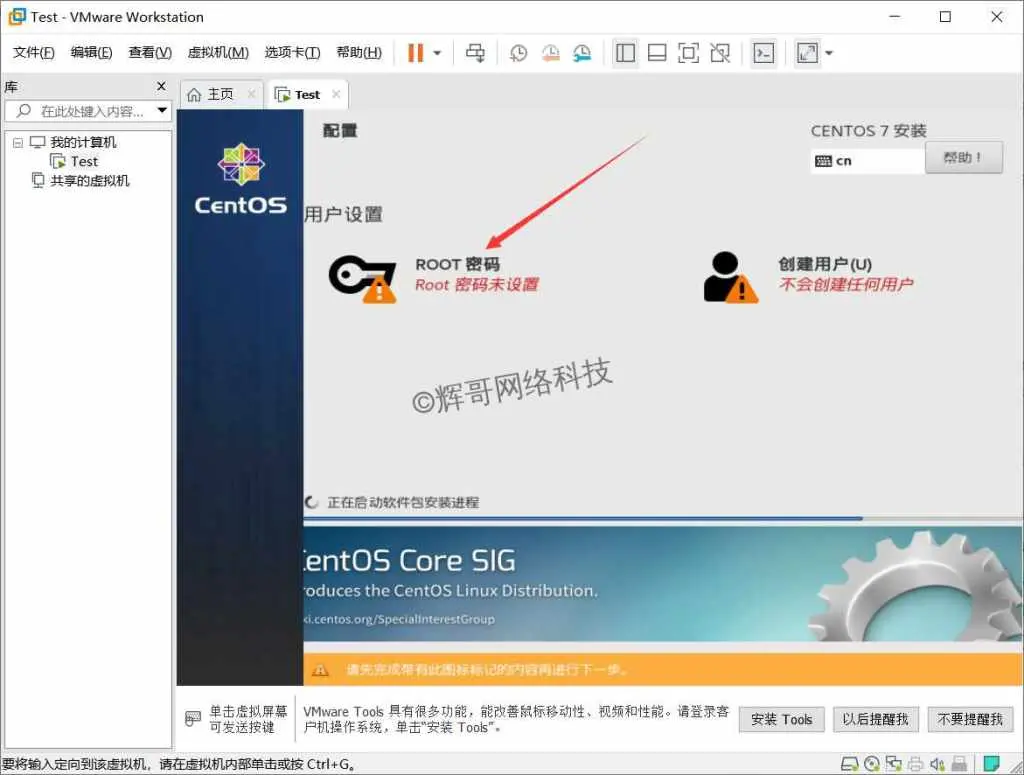Click the 正在启动软件包安装进程 status text

coord(403,502)
